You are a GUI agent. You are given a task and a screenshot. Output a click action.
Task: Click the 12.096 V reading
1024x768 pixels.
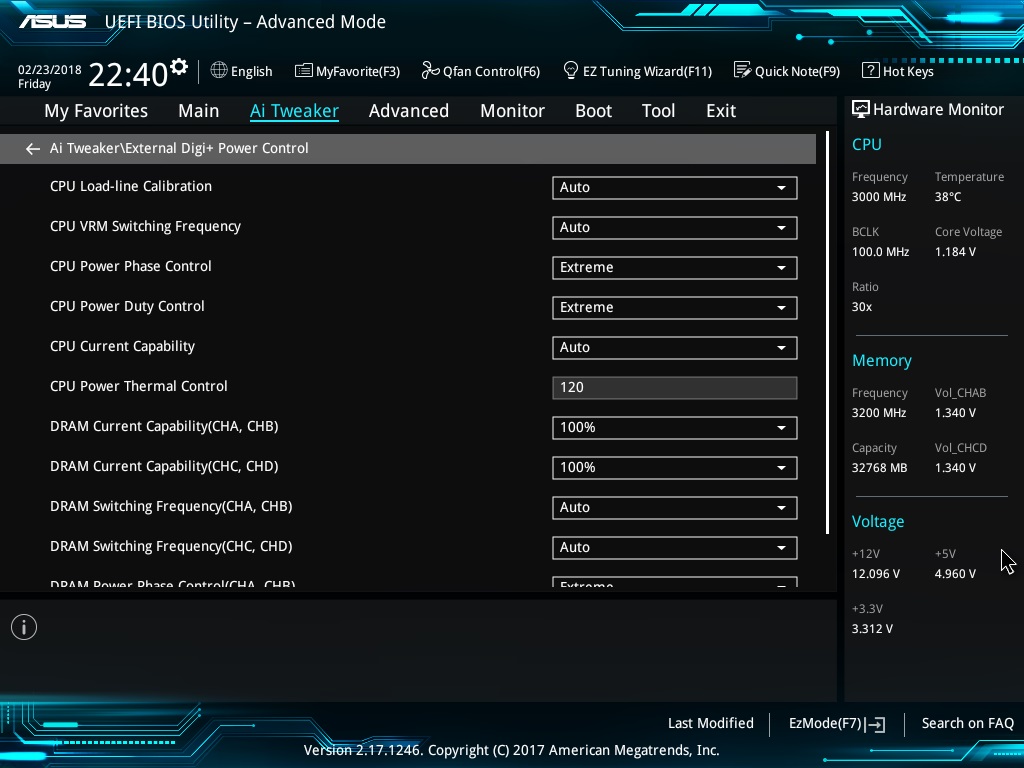(x=875, y=573)
